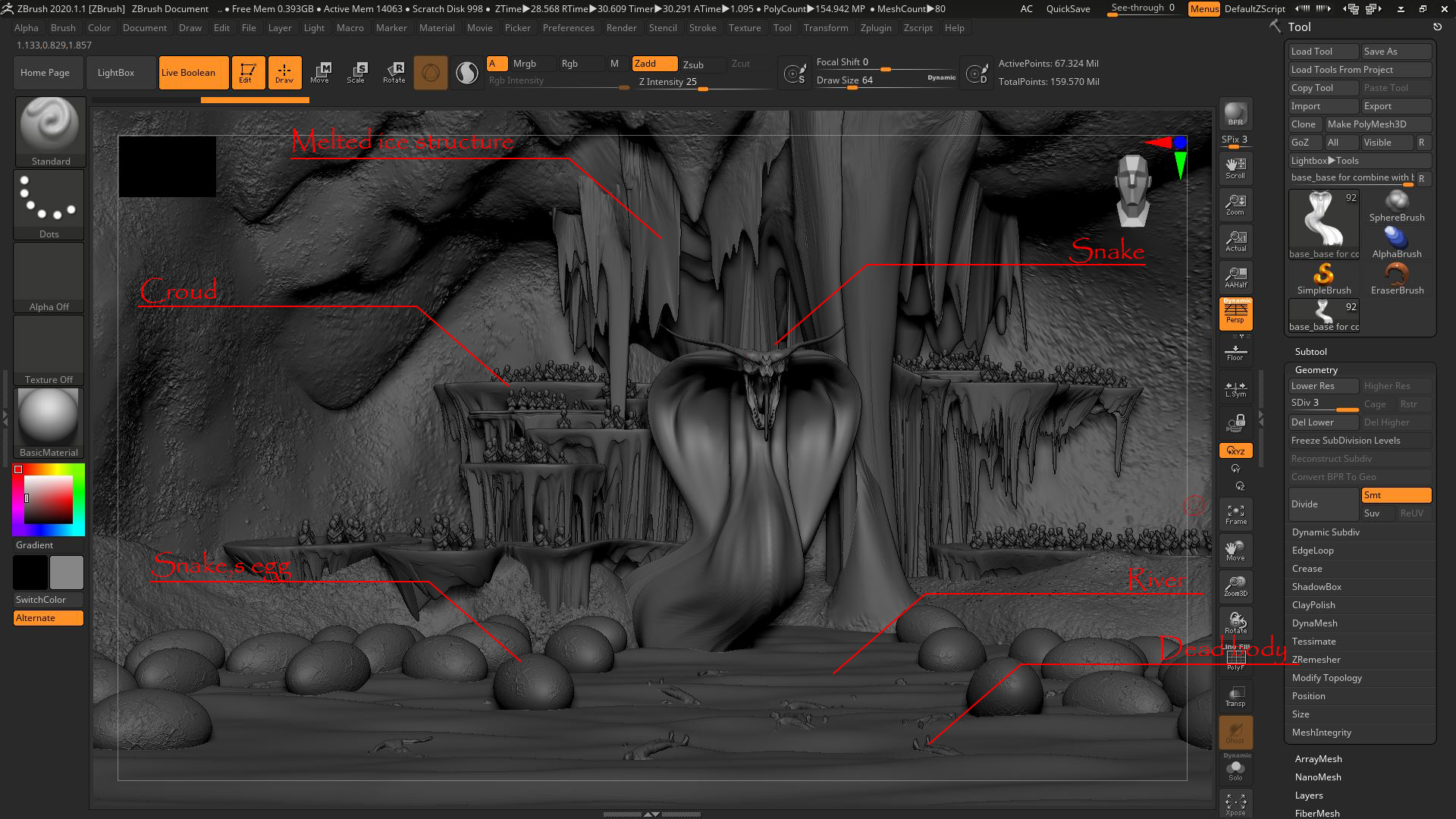Click the Make PolyMesh3D button
Image resolution: width=1456 pixels, height=819 pixels.
1376,124
